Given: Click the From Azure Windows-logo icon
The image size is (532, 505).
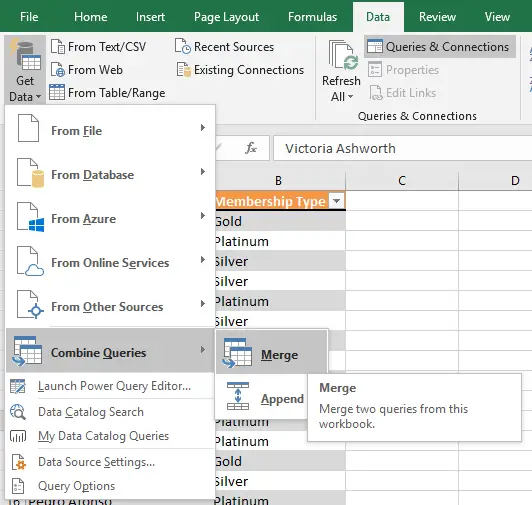Looking at the screenshot, I should pos(31,217).
